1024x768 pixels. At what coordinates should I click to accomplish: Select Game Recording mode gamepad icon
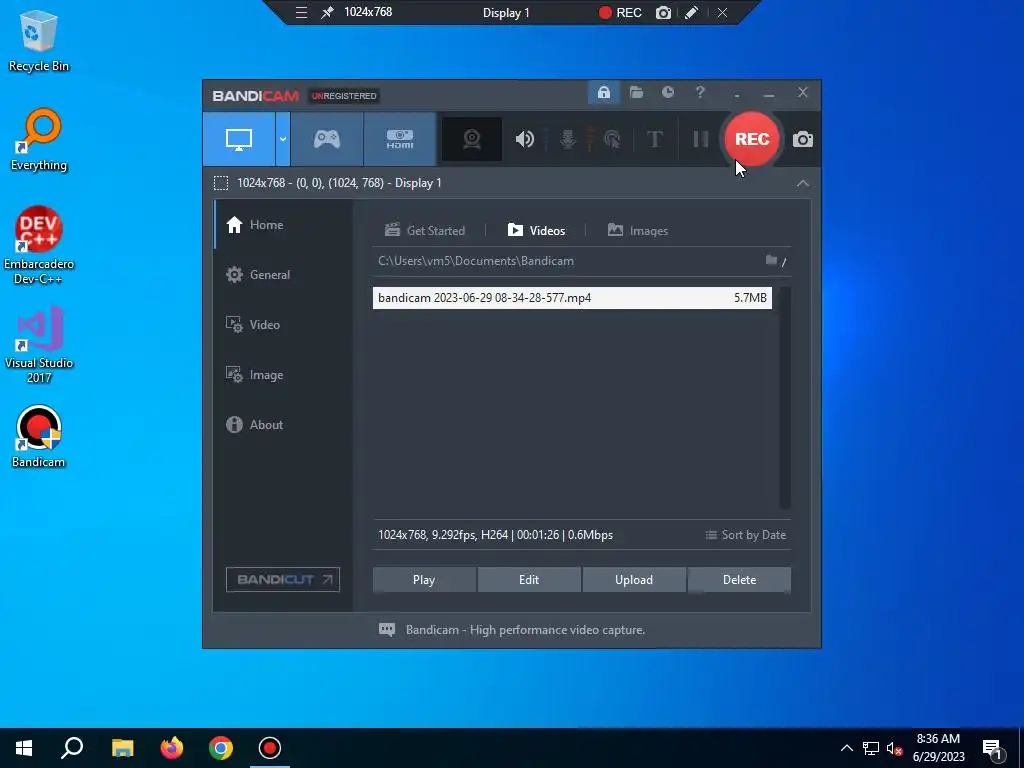[327, 139]
